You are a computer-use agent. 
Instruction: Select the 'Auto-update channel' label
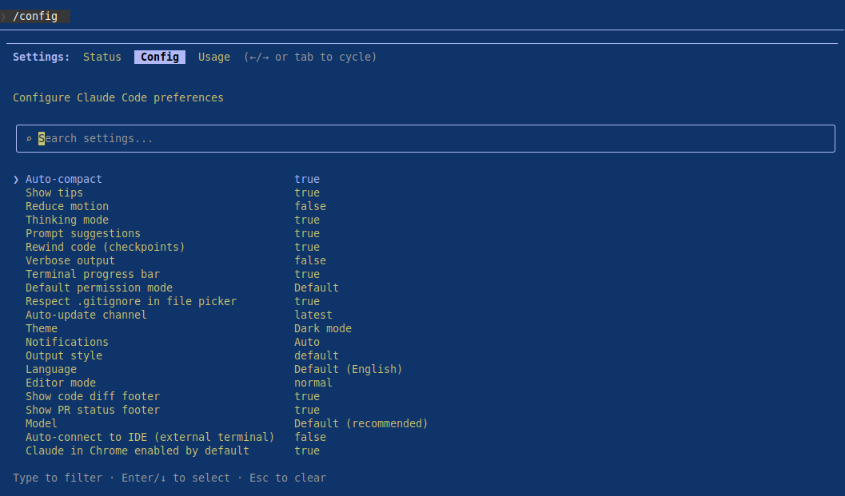pos(86,315)
